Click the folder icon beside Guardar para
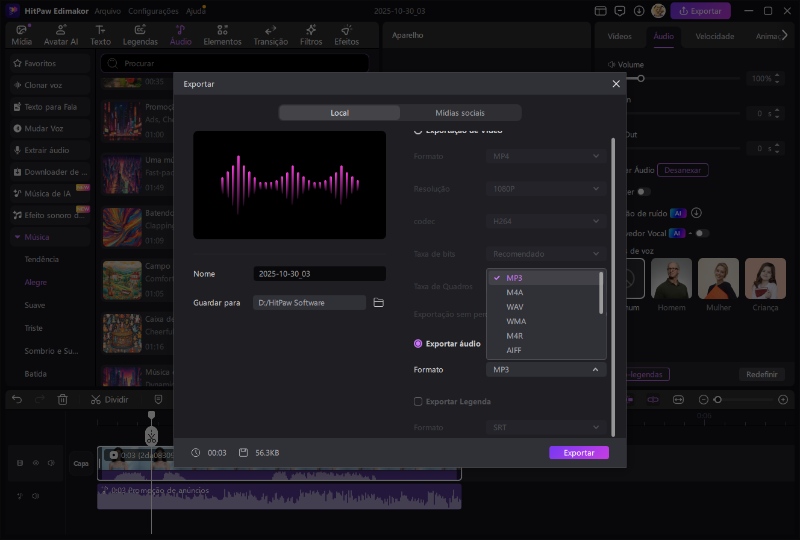The width and height of the screenshot is (800, 540). click(378, 302)
